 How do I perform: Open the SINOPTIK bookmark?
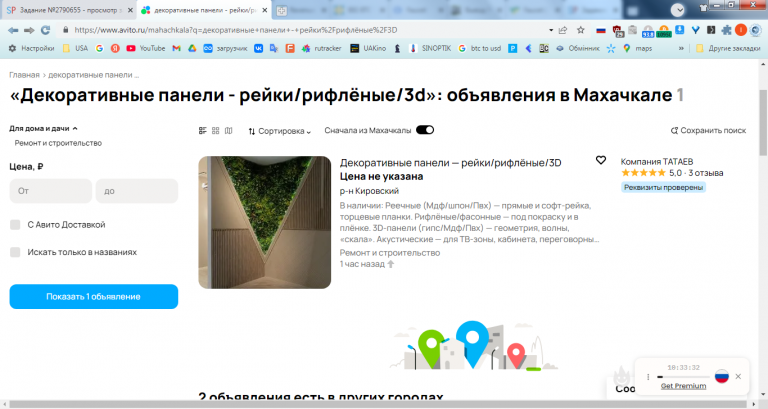tap(431, 48)
